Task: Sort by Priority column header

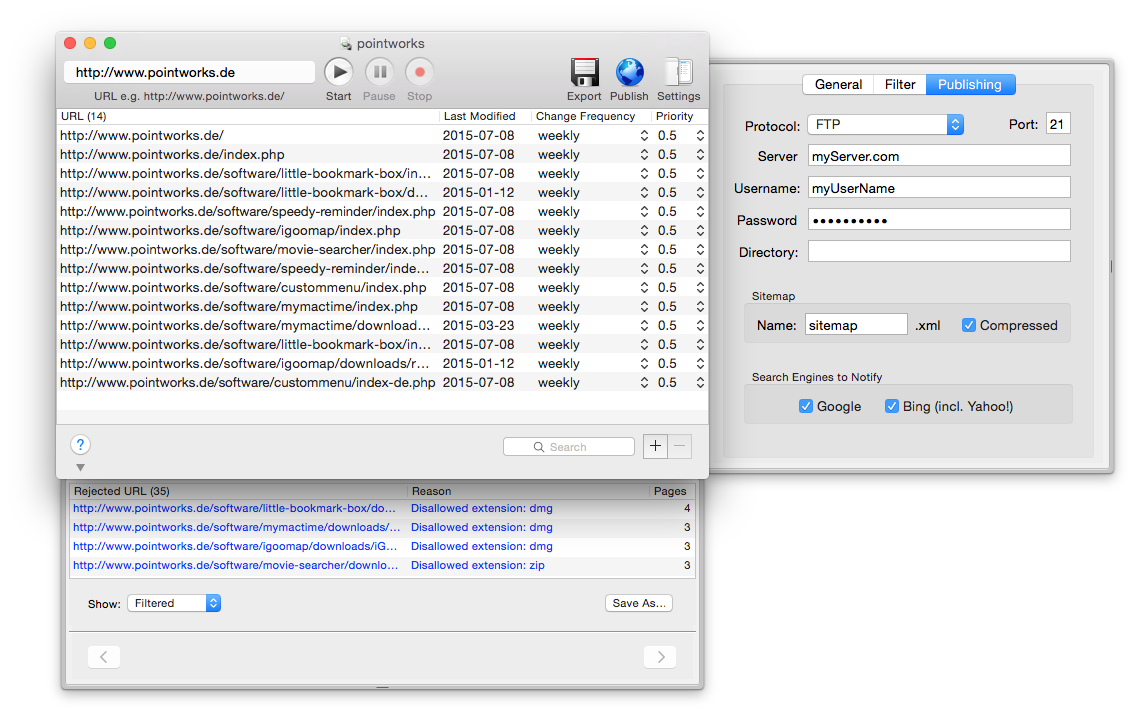Action: coord(679,116)
